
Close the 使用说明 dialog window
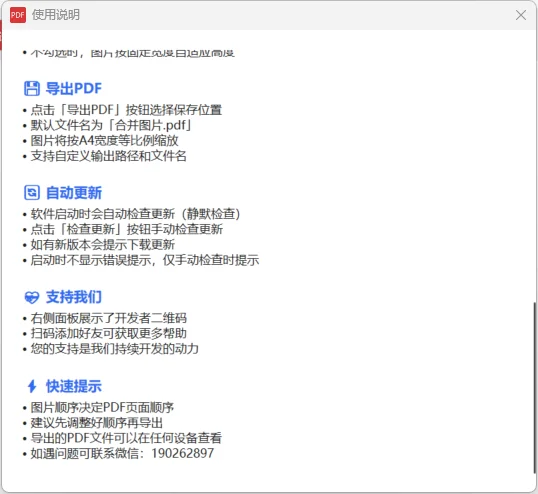click(x=521, y=15)
